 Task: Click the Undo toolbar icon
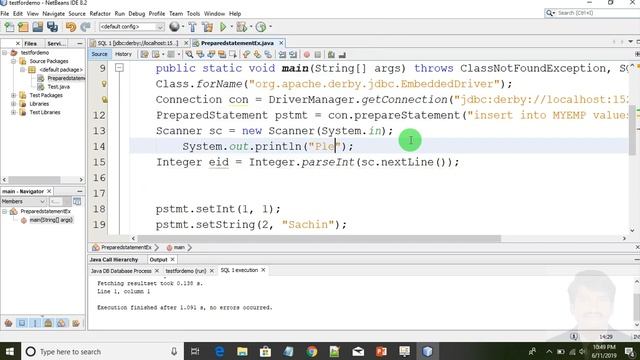tap(71, 27)
